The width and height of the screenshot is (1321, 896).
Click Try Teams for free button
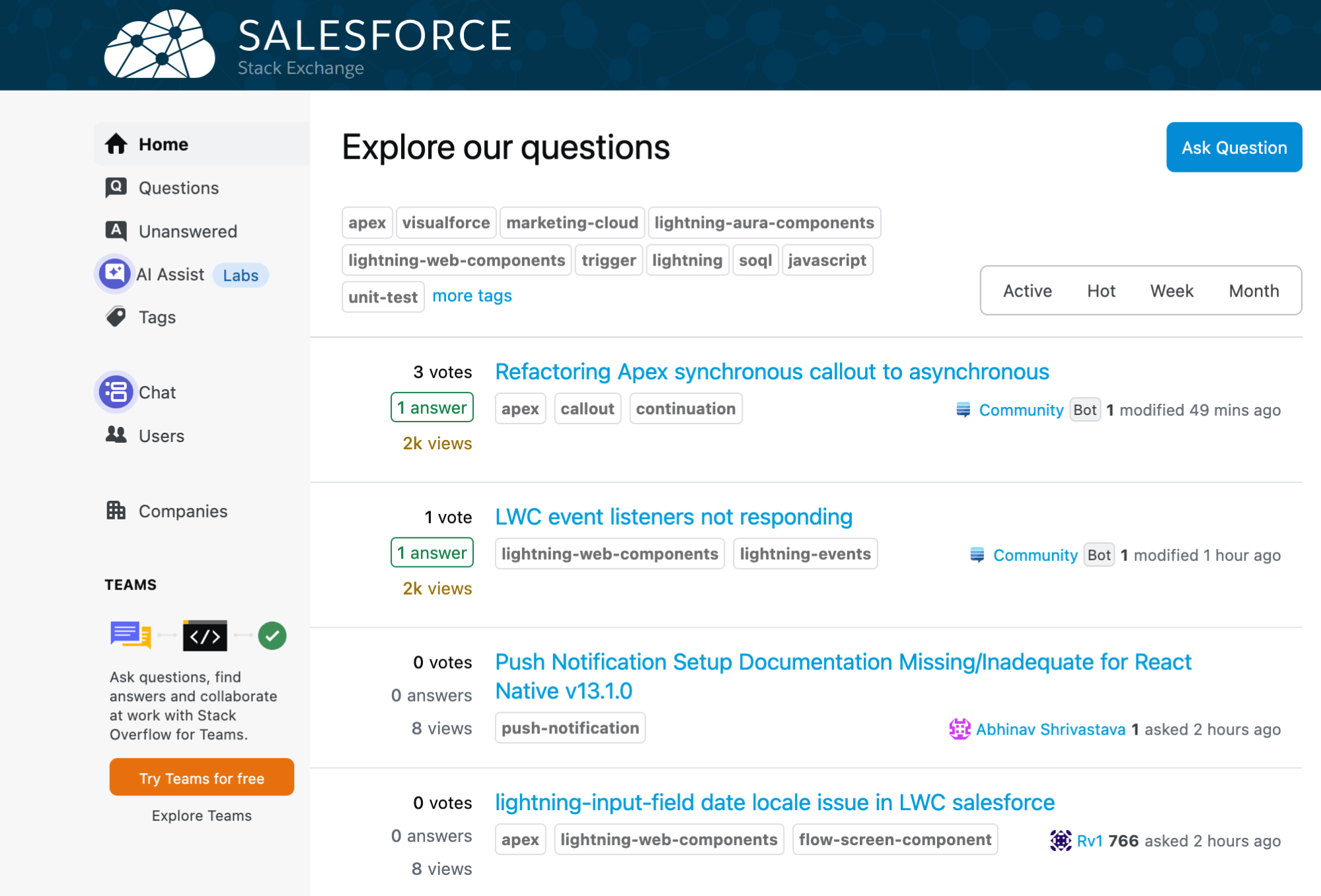pyautogui.click(x=202, y=778)
